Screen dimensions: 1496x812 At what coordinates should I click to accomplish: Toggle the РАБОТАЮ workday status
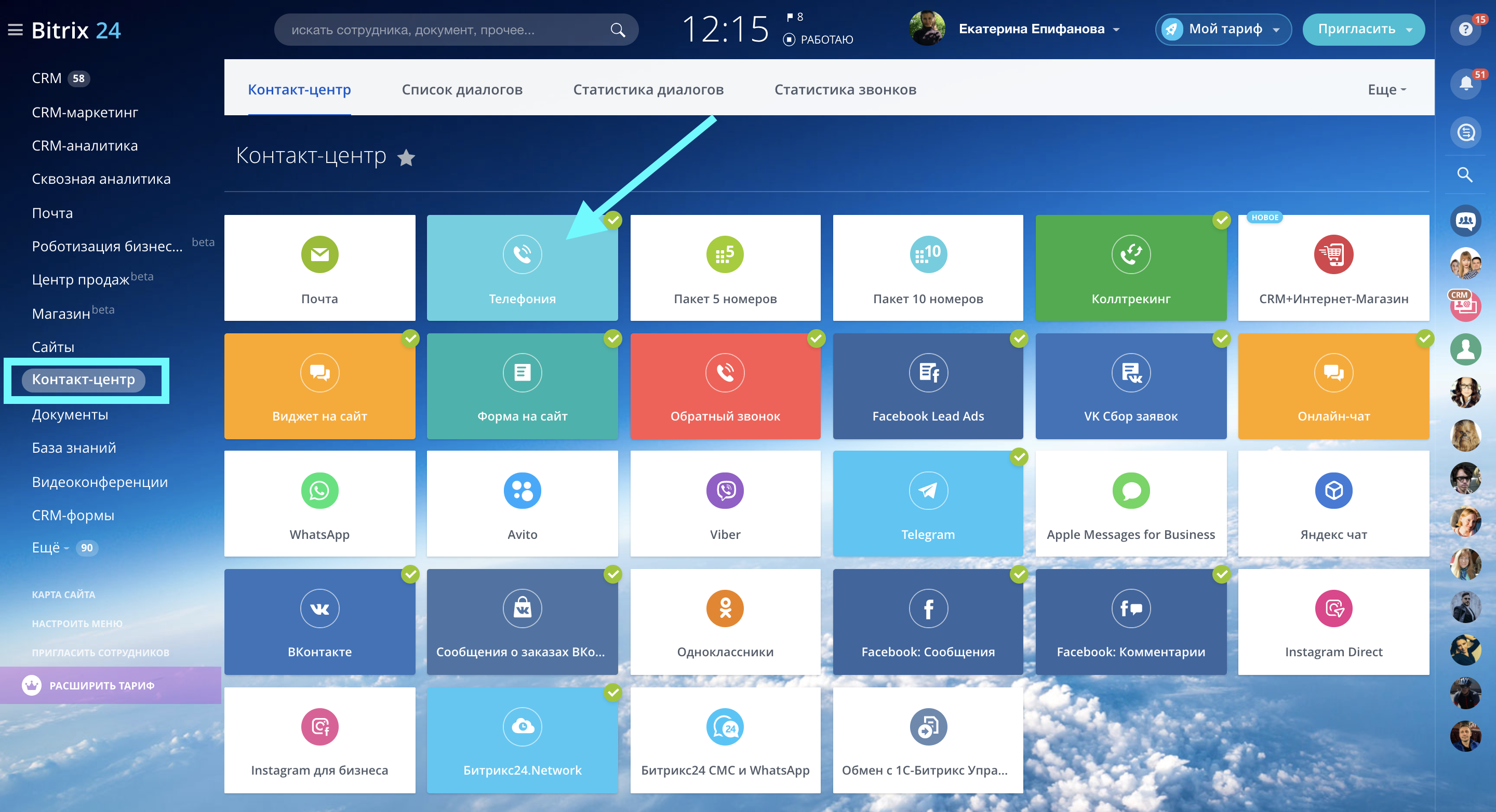click(818, 39)
